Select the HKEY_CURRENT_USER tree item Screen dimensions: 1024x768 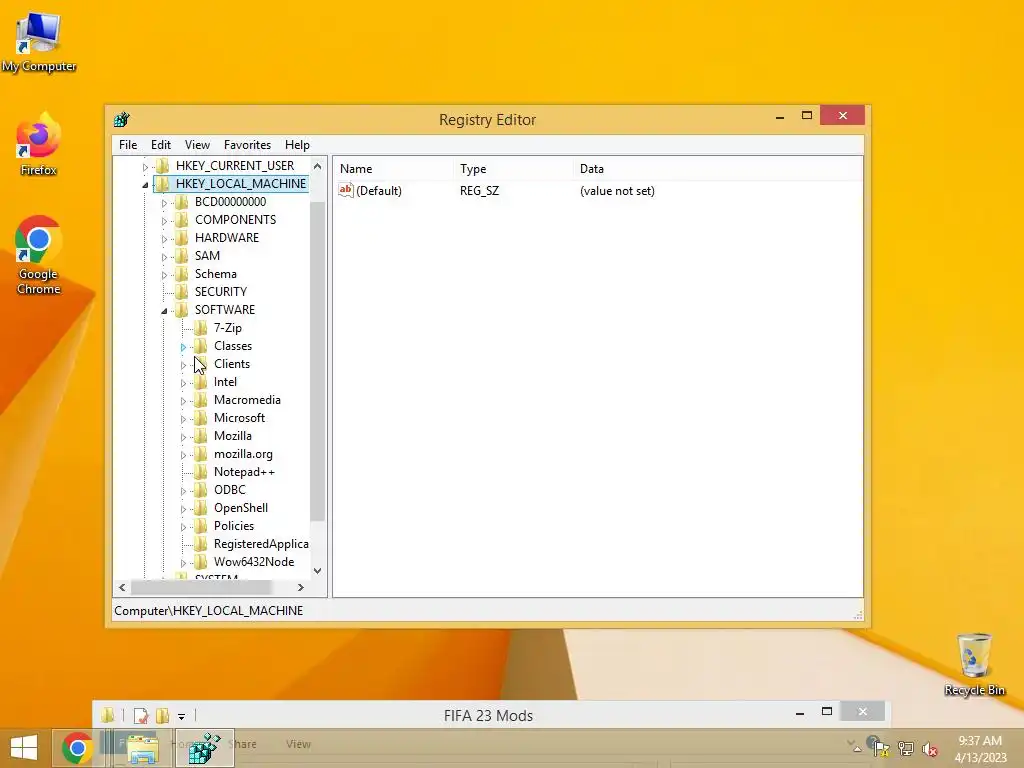pos(234,166)
